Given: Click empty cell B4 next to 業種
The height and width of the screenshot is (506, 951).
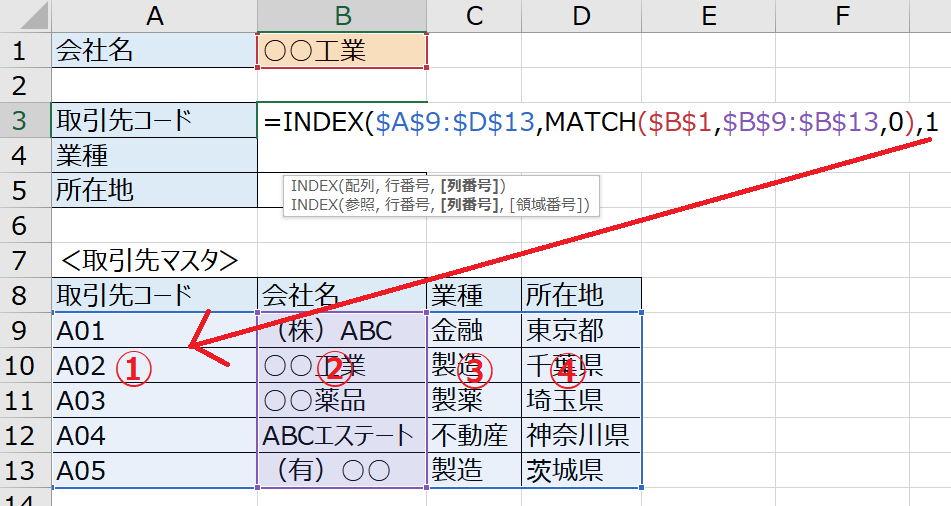Looking at the screenshot, I should point(342,155).
